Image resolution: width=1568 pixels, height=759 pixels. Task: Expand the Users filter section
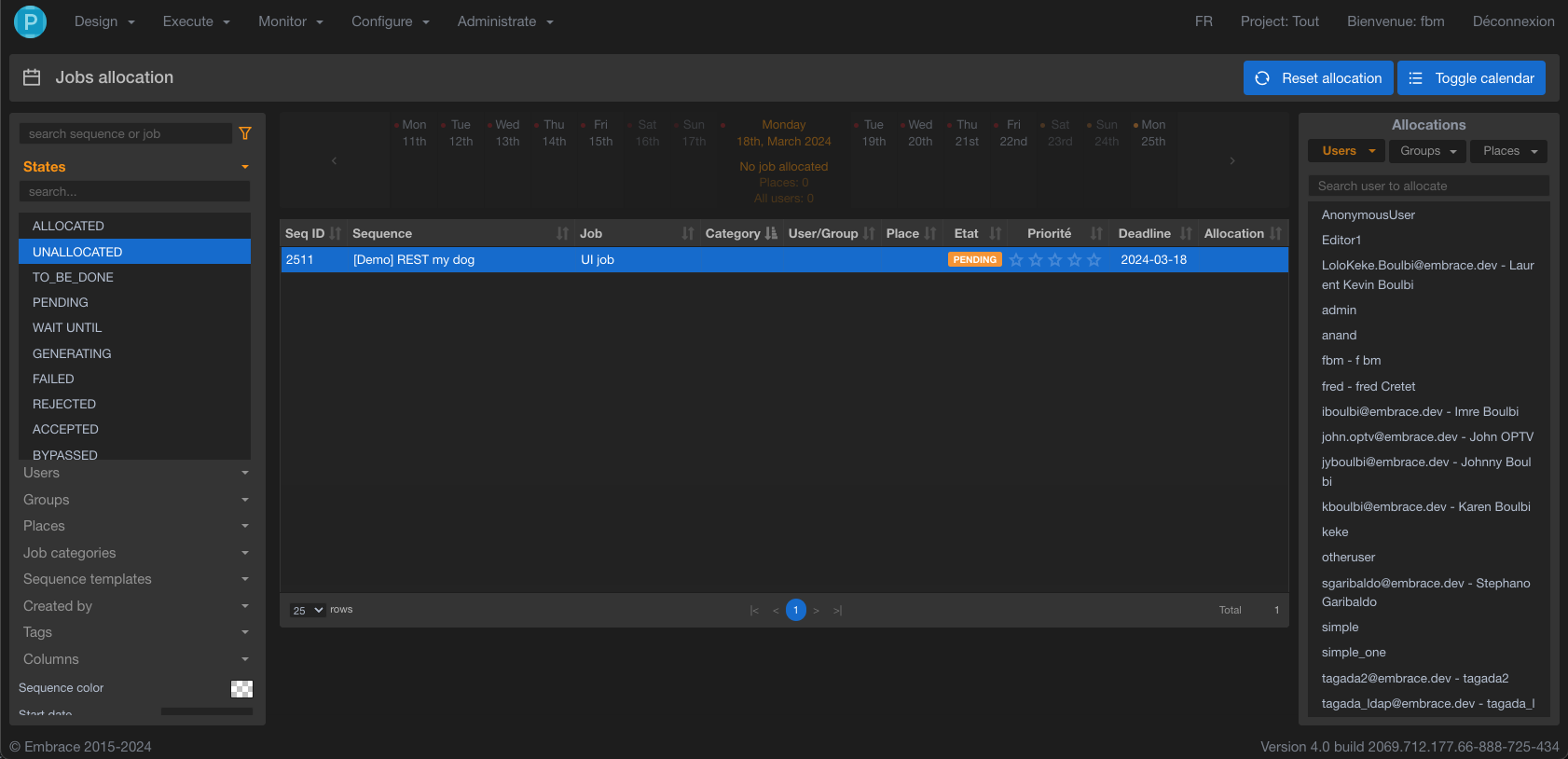click(136, 473)
